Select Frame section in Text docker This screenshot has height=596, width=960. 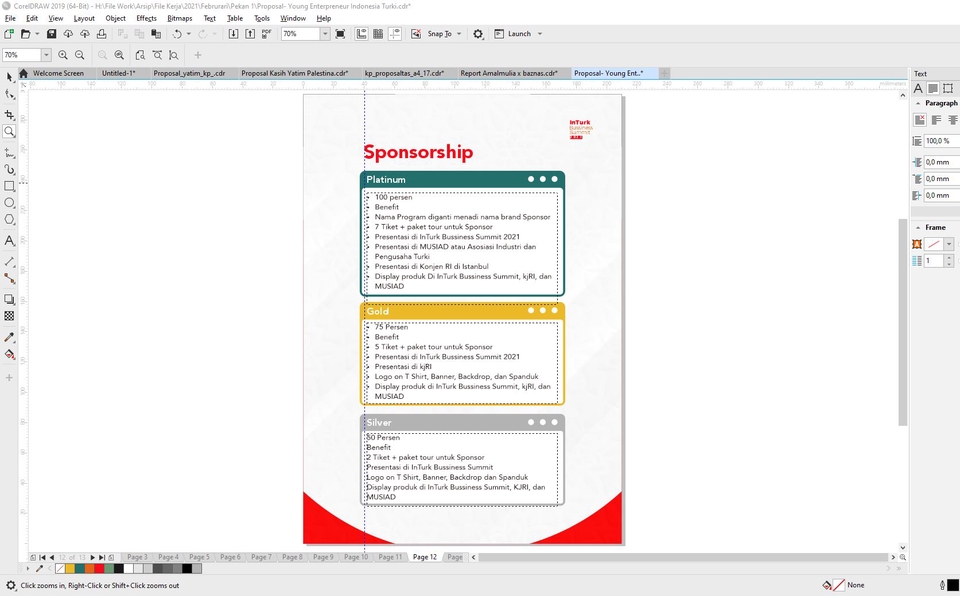pos(948,88)
